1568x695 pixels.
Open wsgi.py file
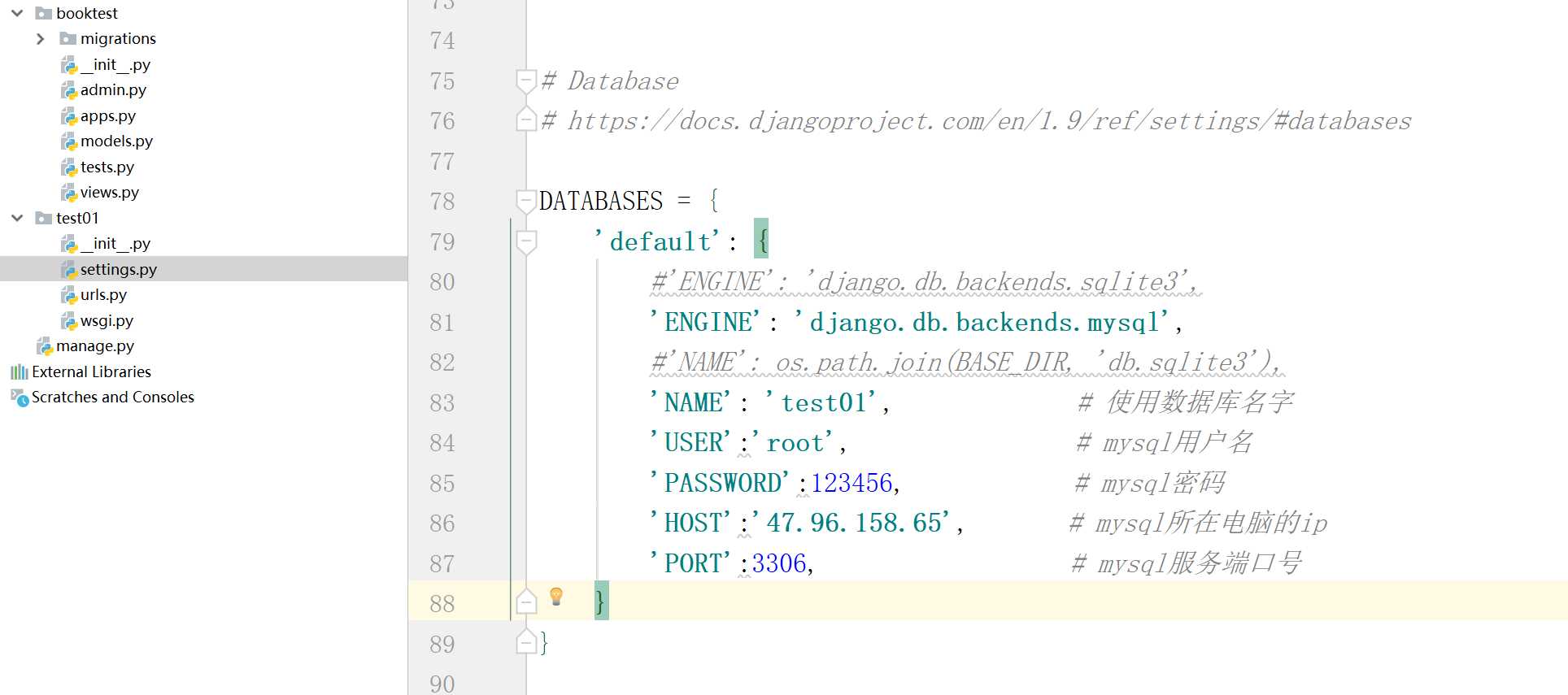click(107, 320)
